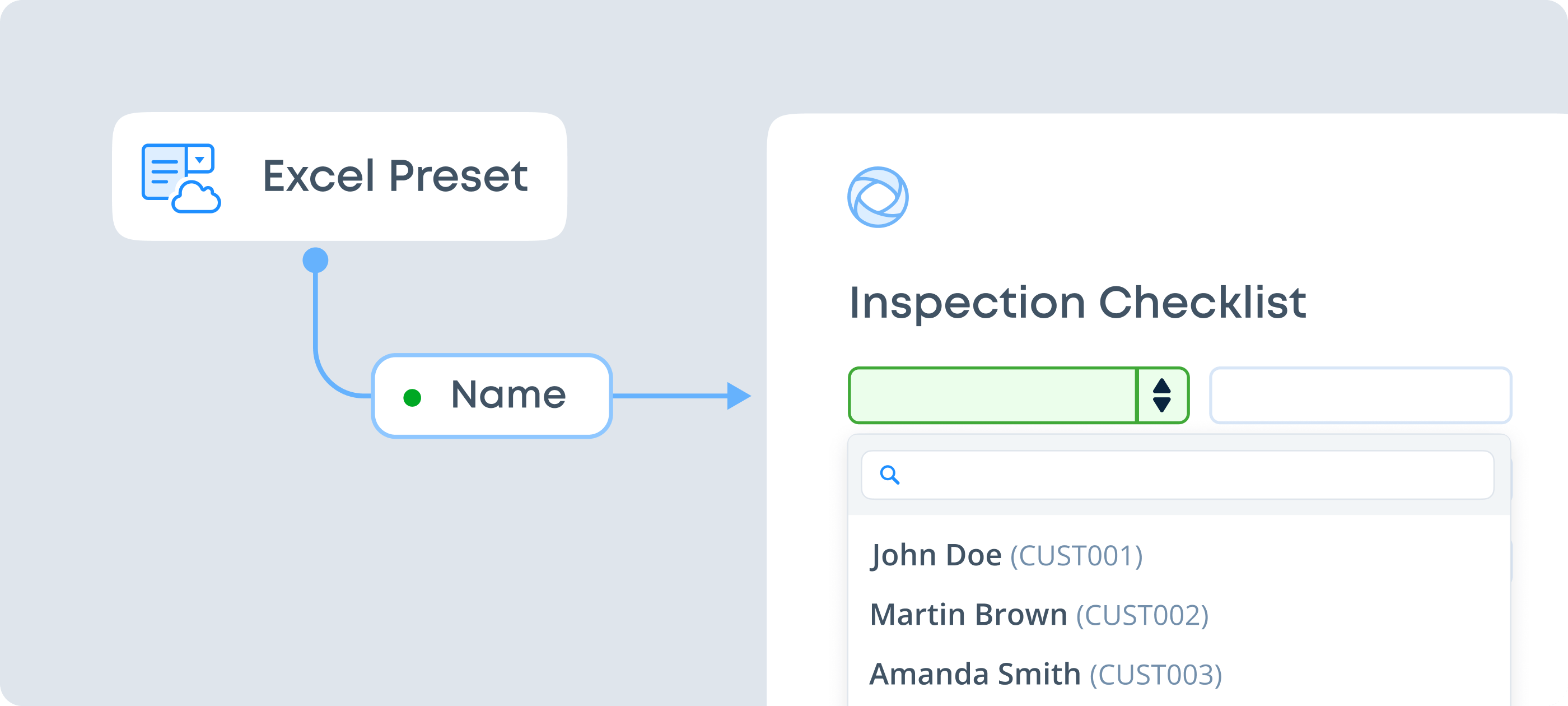Select the Name field node text
This screenshot has height=706, width=1568.
point(508,394)
